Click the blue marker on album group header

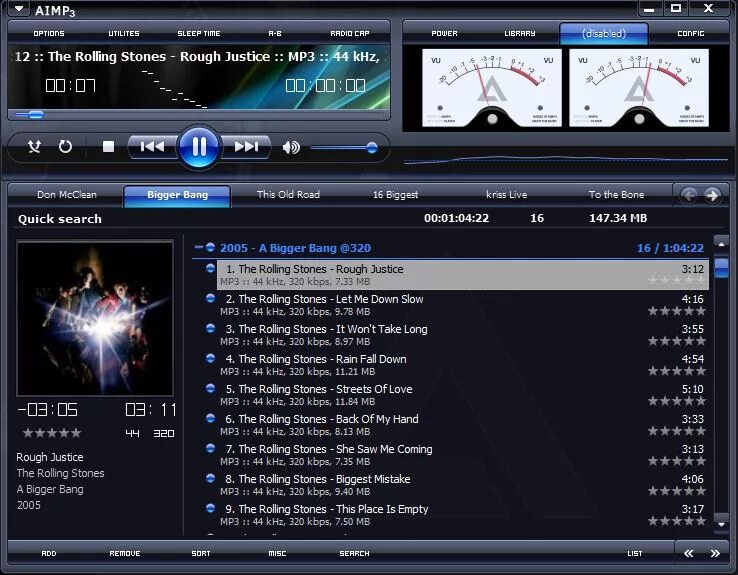210,247
